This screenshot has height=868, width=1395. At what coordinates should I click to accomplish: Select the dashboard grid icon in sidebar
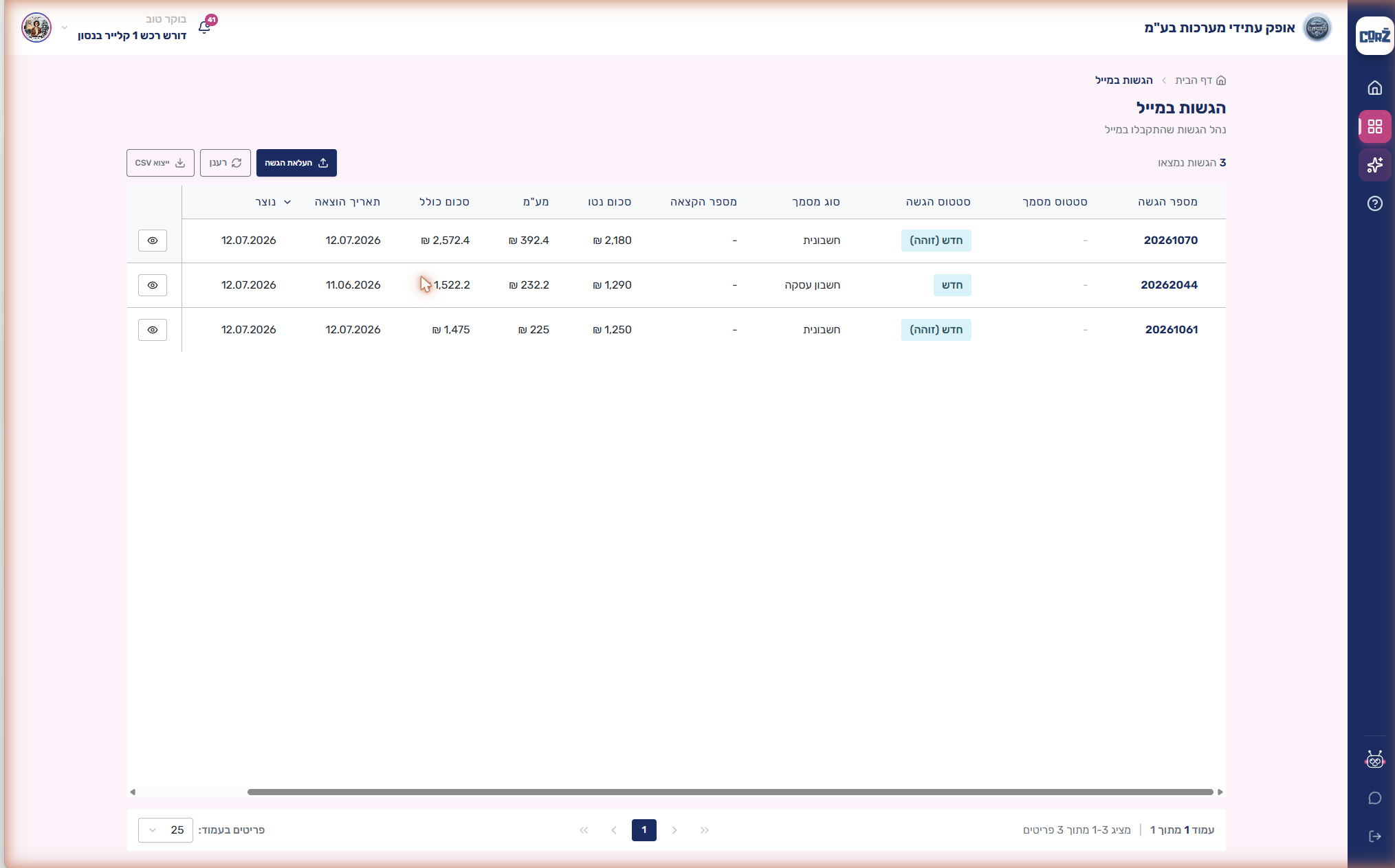1374,126
